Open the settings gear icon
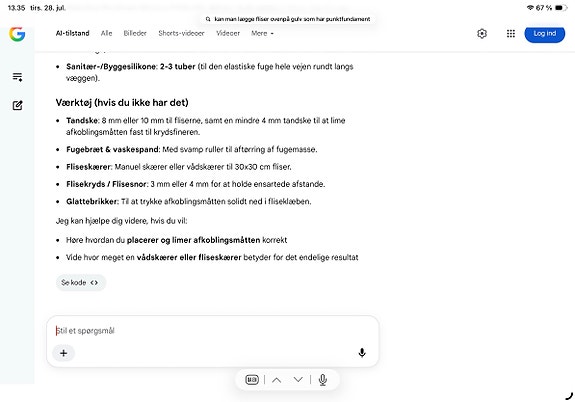The height and width of the screenshot is (402, 575). tap(482, 34)
